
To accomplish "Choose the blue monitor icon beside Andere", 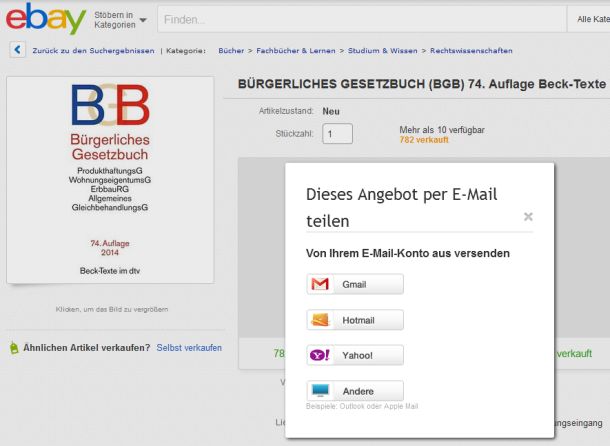I will 320,391.
